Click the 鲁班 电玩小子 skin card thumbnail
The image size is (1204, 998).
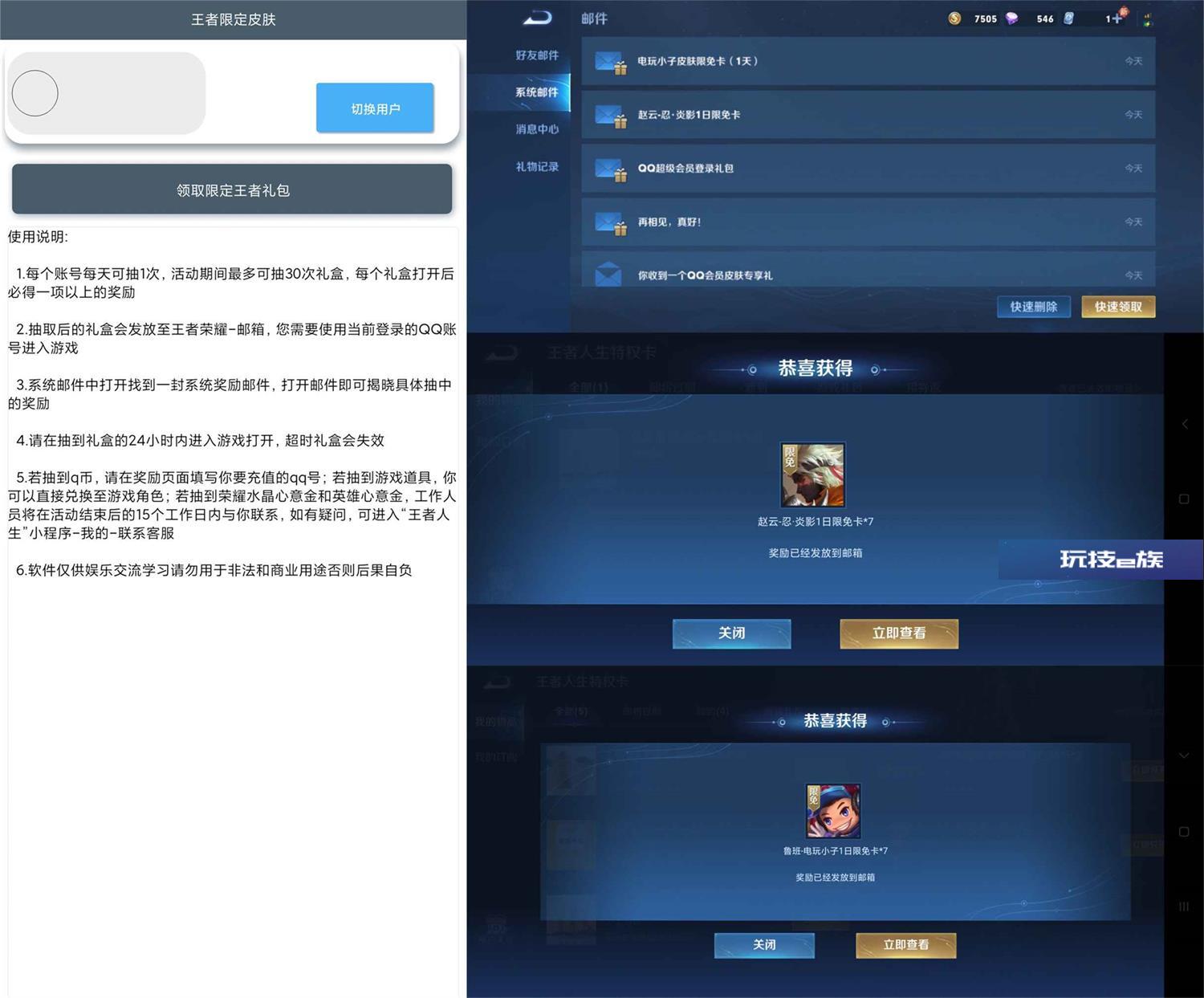(833, 811)
